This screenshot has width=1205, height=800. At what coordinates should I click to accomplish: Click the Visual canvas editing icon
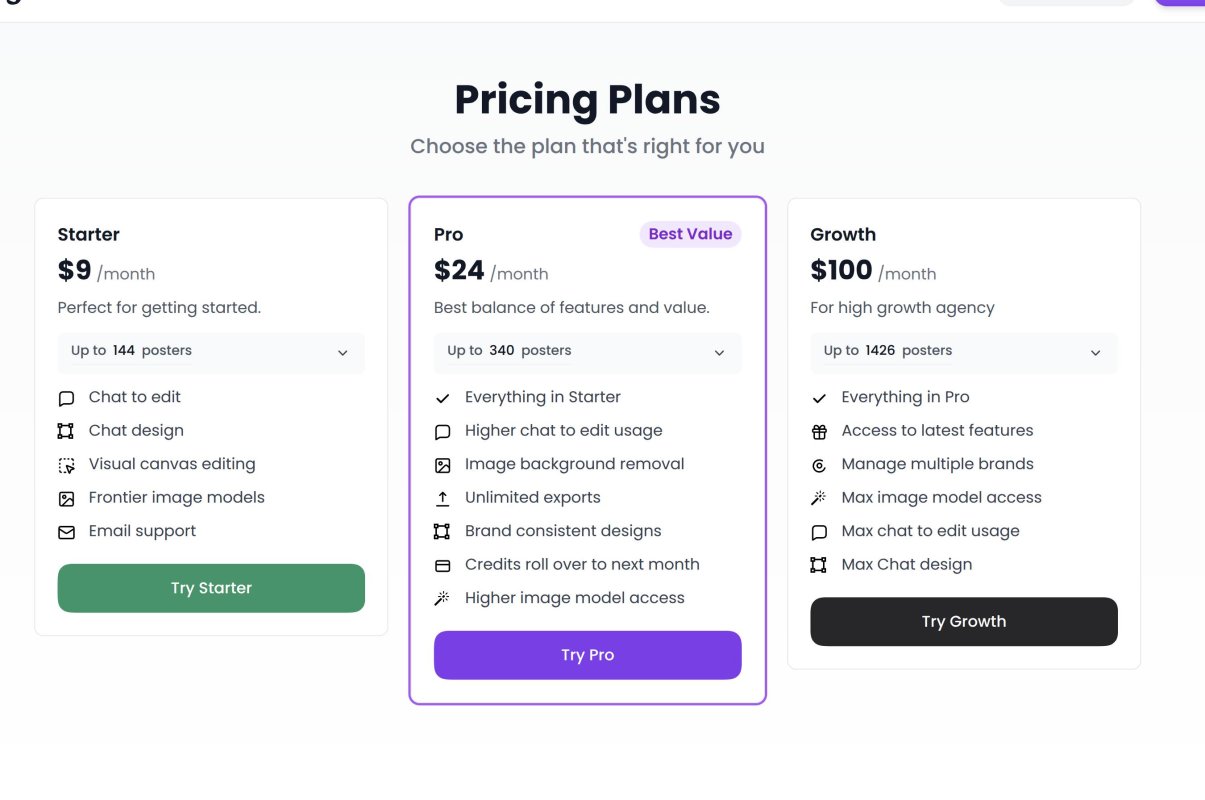(66, 465)
